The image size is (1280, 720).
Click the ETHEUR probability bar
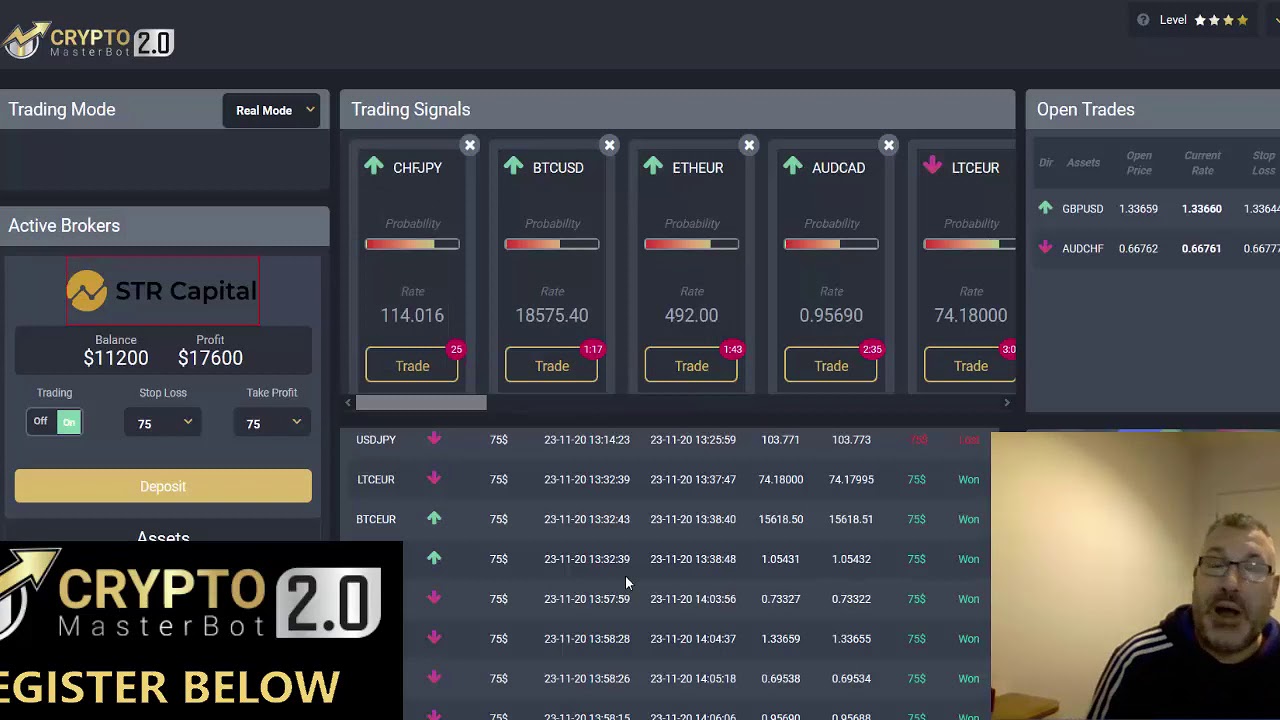click(x=691, y=244)
